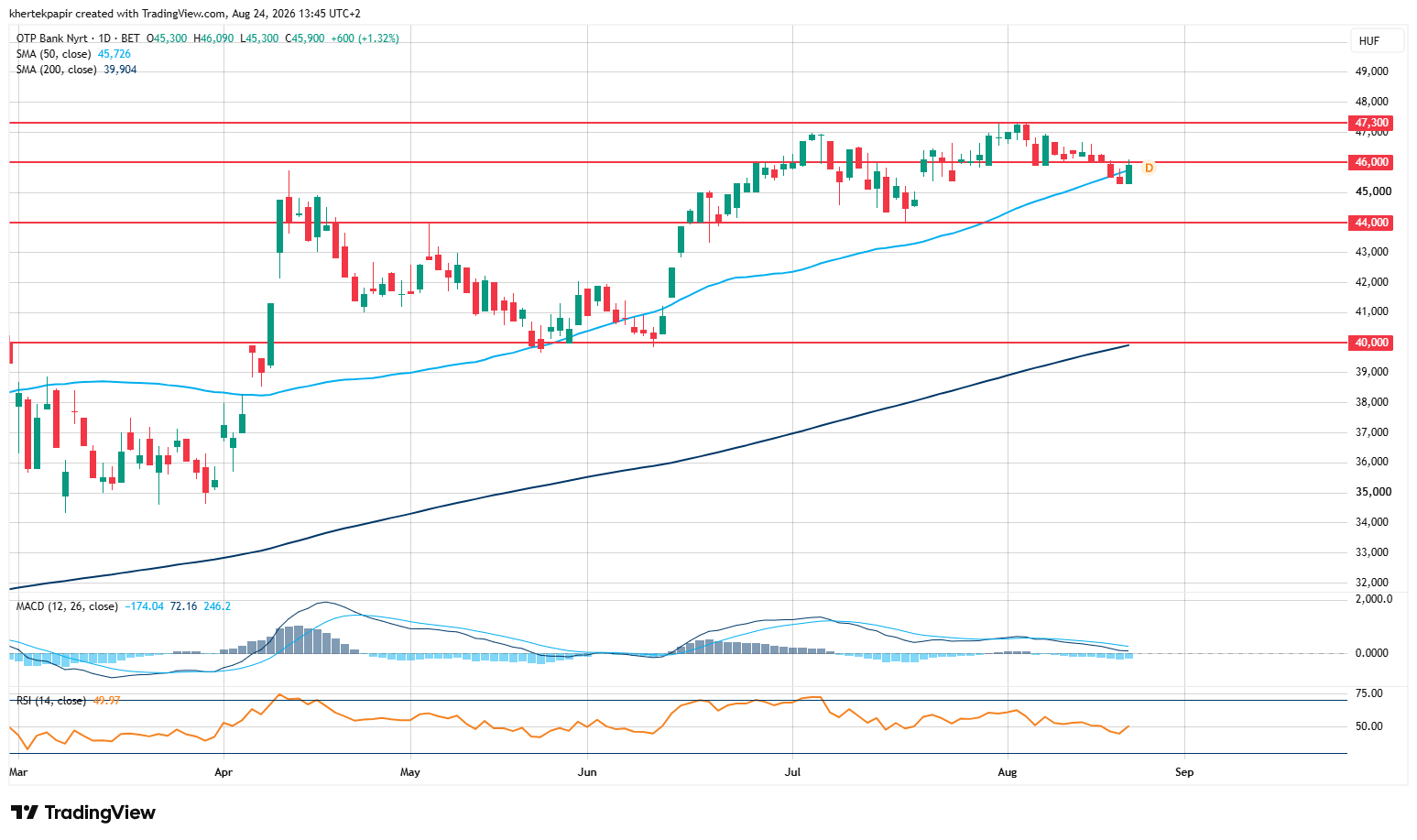
Task: Click the 49,000 price axis label
Action: (1372, 71)
